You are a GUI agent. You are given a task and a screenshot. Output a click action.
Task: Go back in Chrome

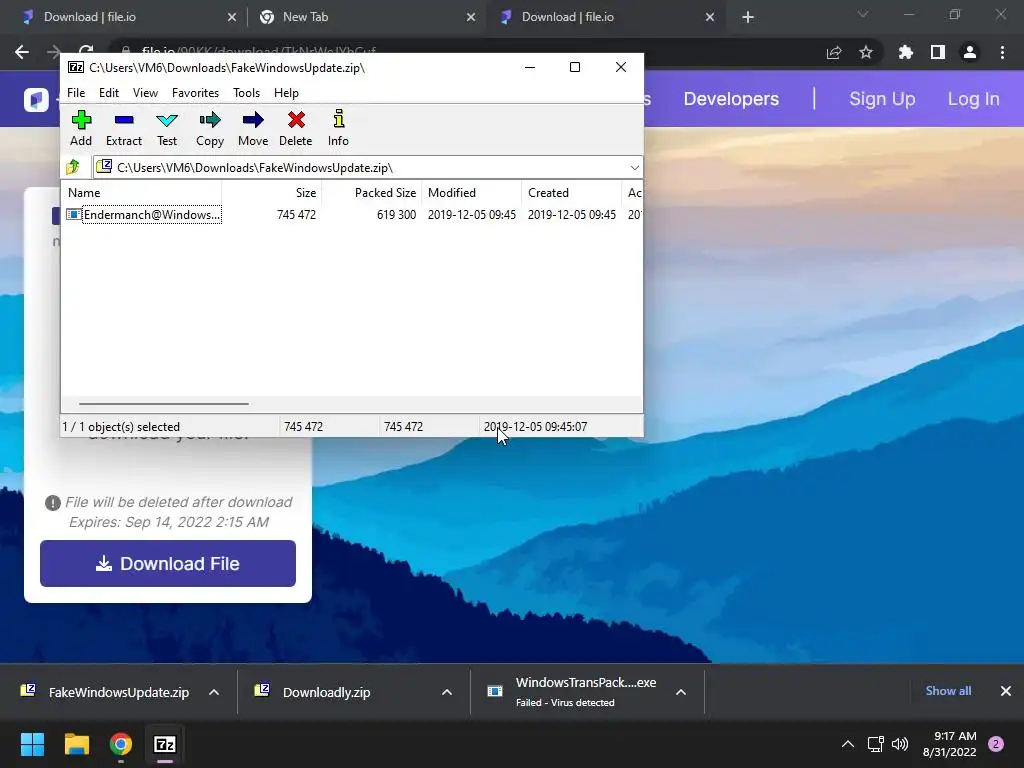point(22,52)
